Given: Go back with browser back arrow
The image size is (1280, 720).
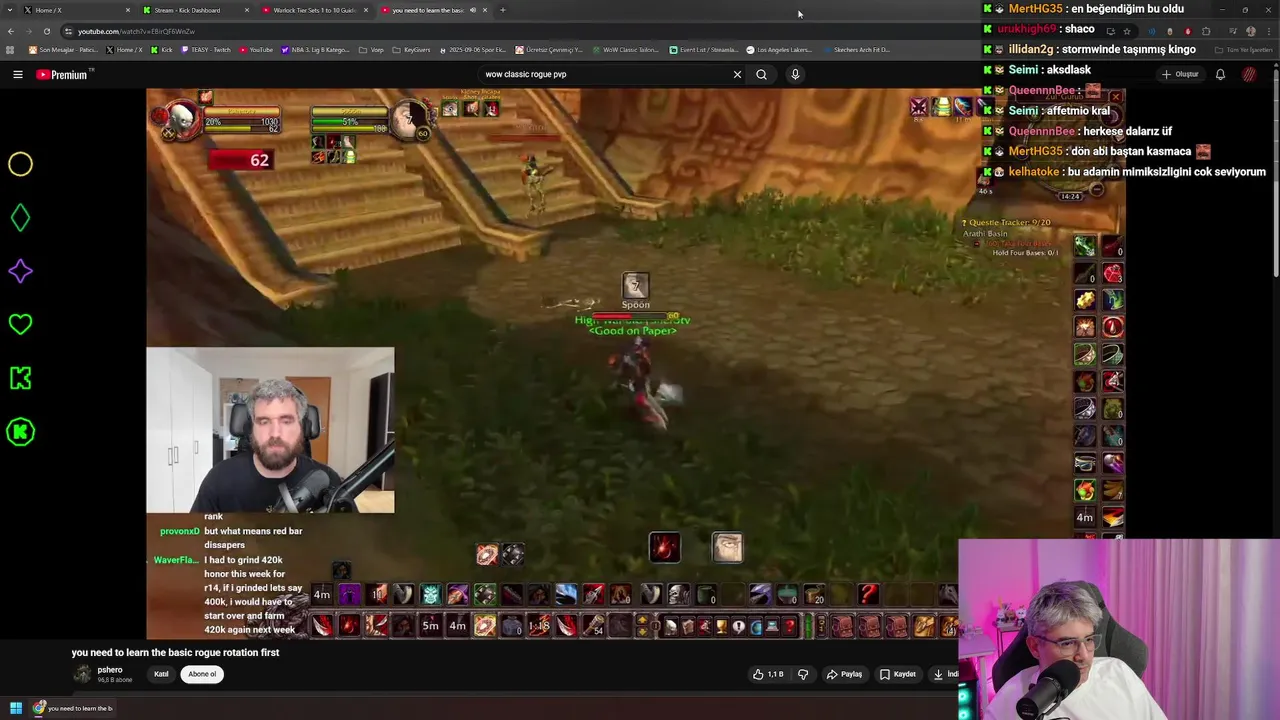Looking at the screenshot, I should 11,31.
